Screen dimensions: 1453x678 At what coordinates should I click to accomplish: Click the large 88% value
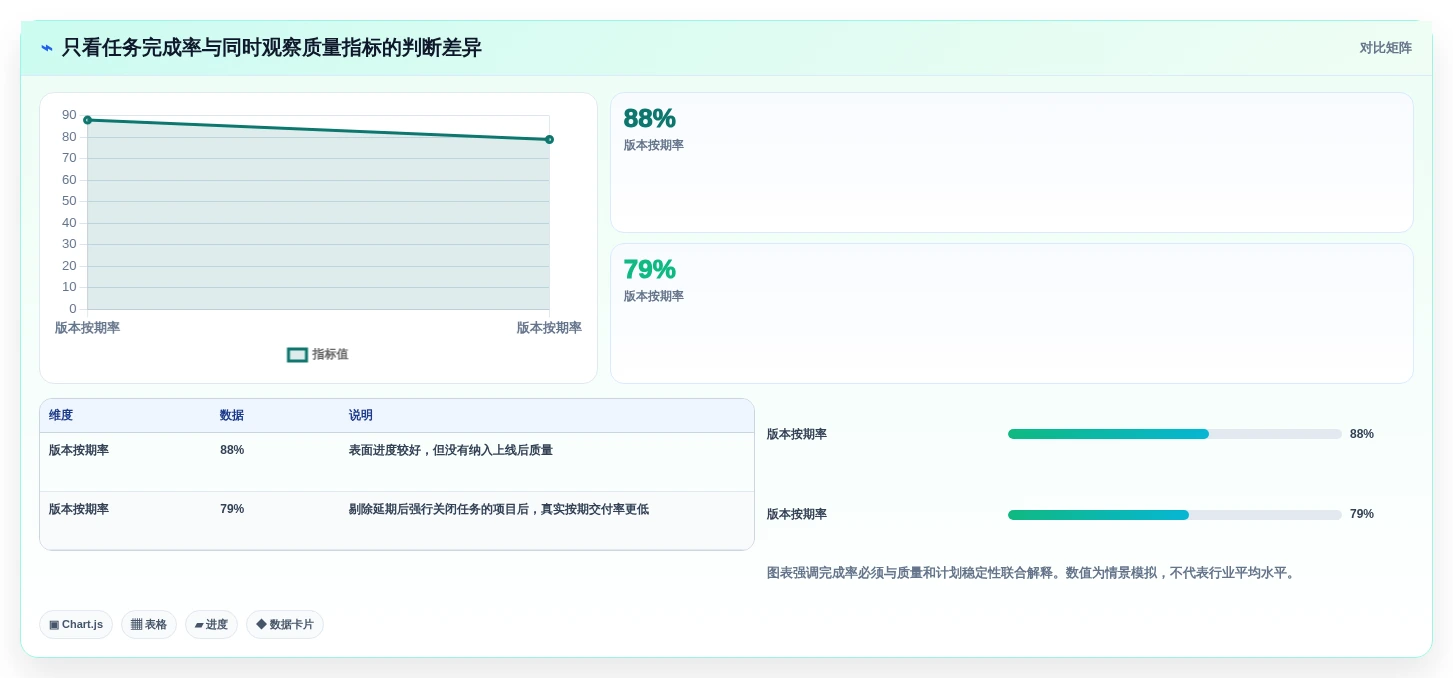(x=649, y=118)
